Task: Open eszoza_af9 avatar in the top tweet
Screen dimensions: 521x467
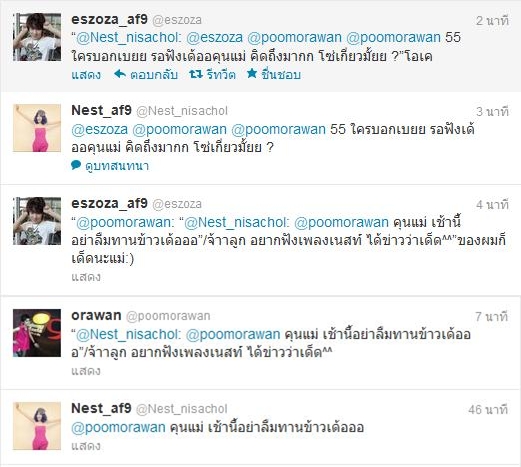Action: tap(37, 37)
